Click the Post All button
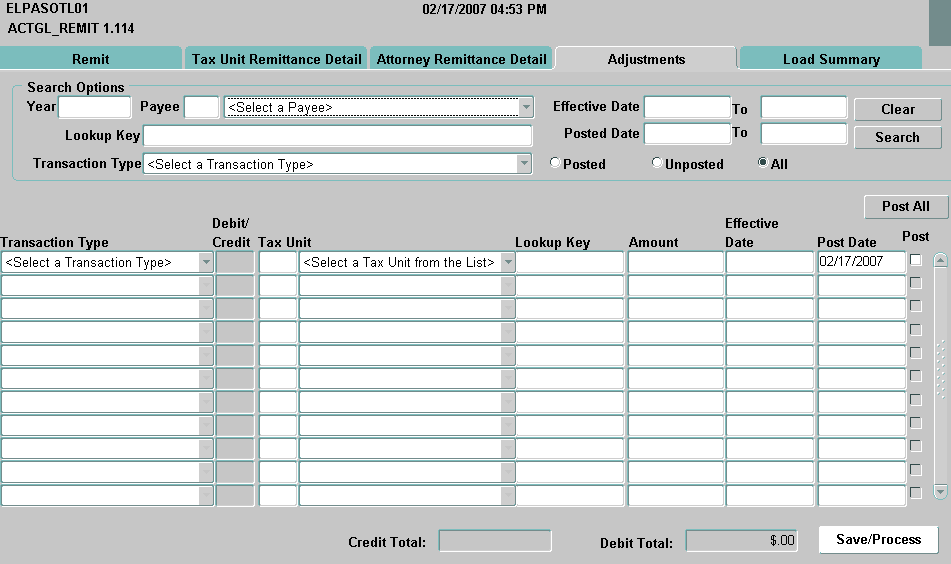Screen dimensions: 951x564 (x=905, y=206)
